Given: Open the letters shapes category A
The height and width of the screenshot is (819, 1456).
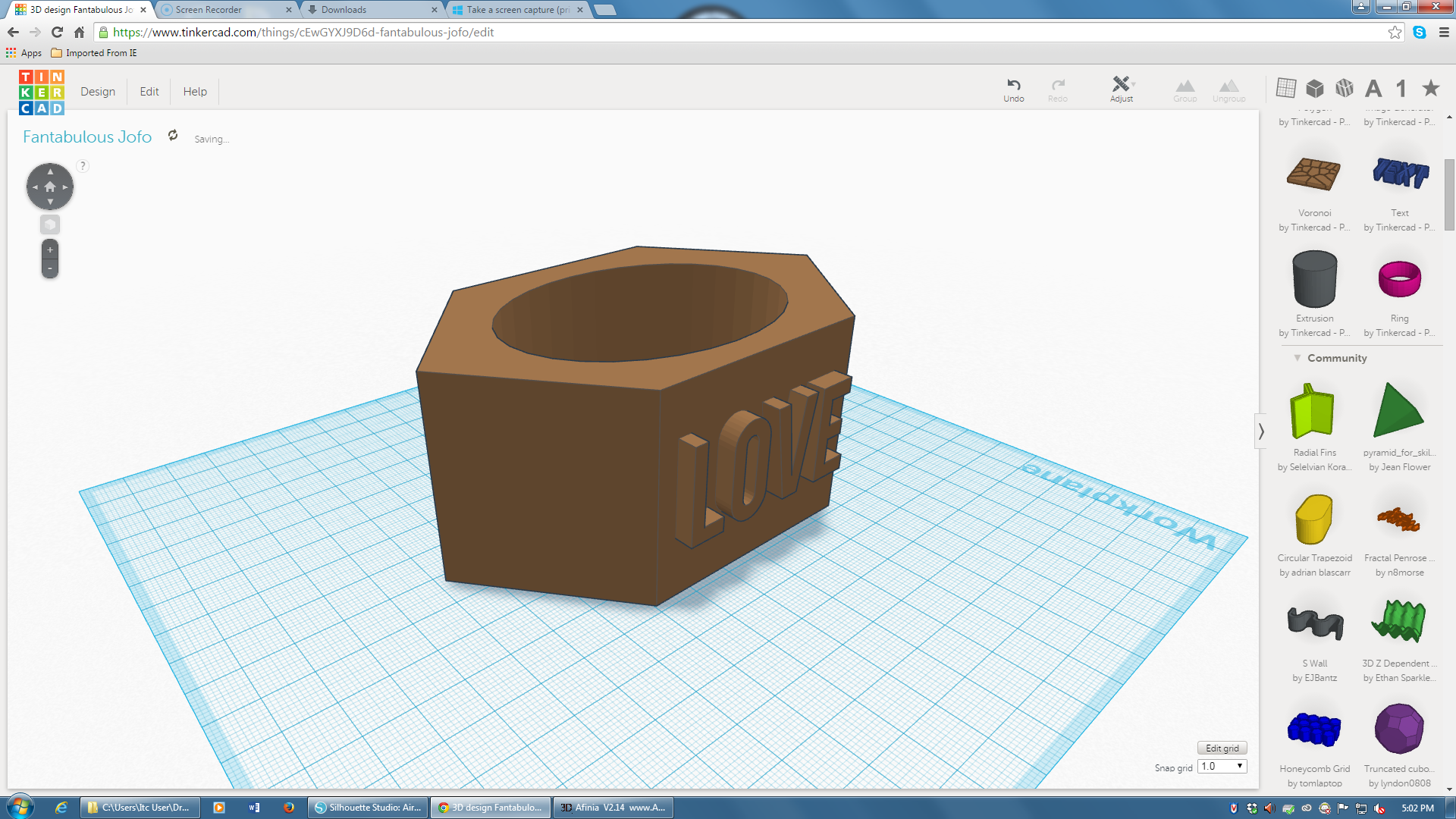Looking at the screenshot, I should 1373,89.
